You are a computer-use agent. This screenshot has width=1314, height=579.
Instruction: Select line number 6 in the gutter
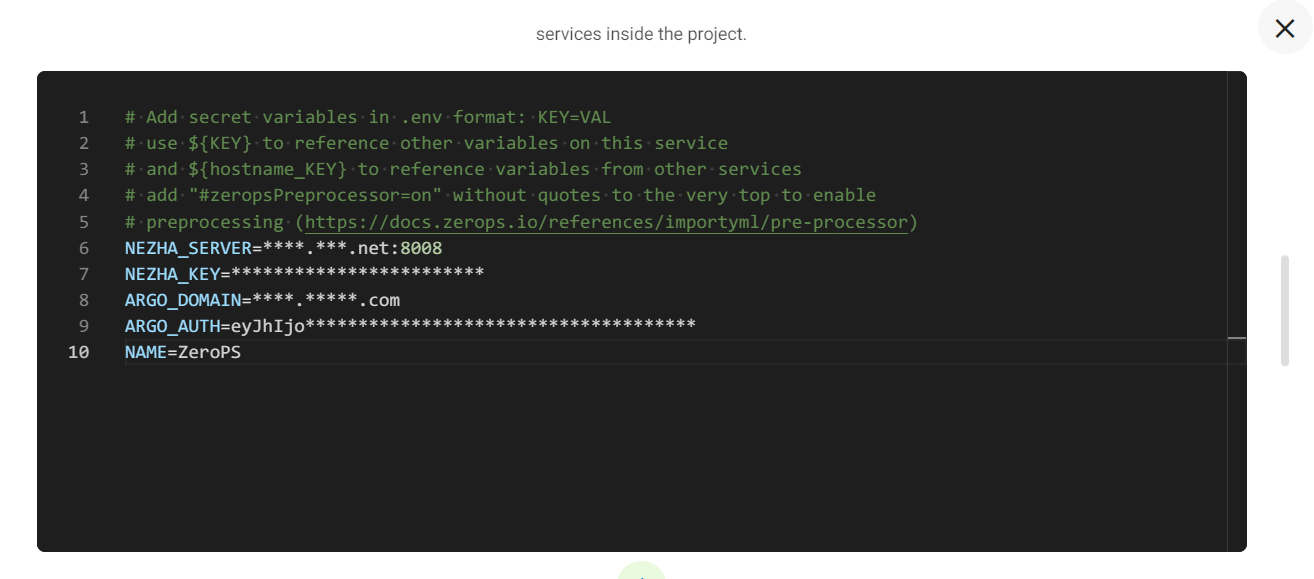click(84, 247)
